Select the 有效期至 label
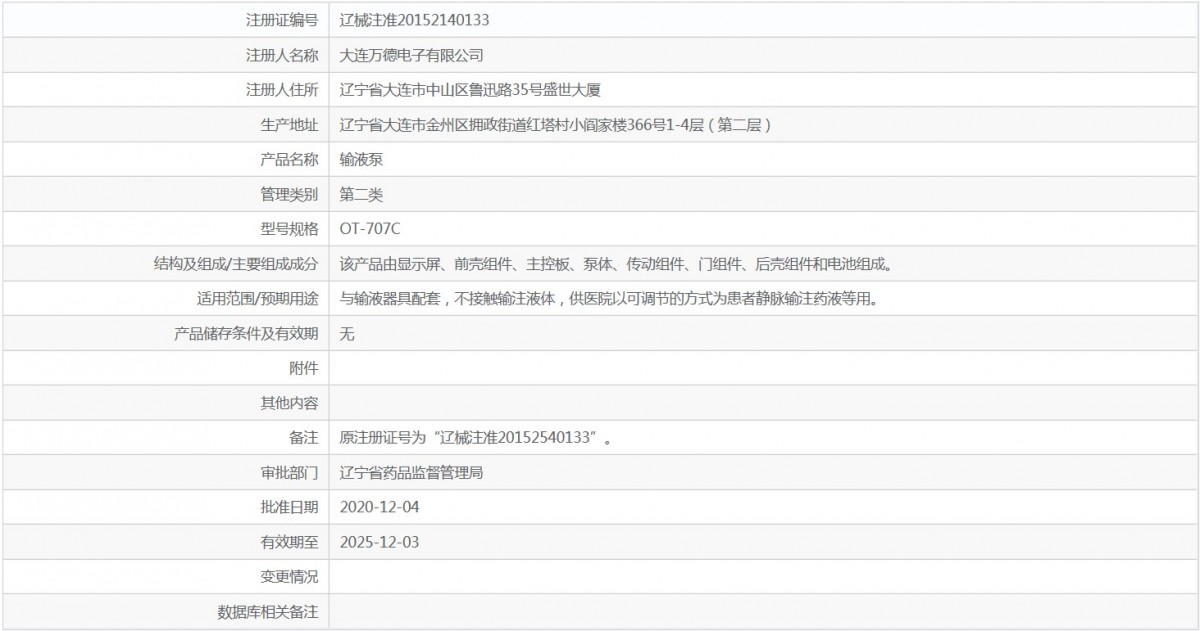This screenshot has height=631, width=1200. [x=289, y=543]
